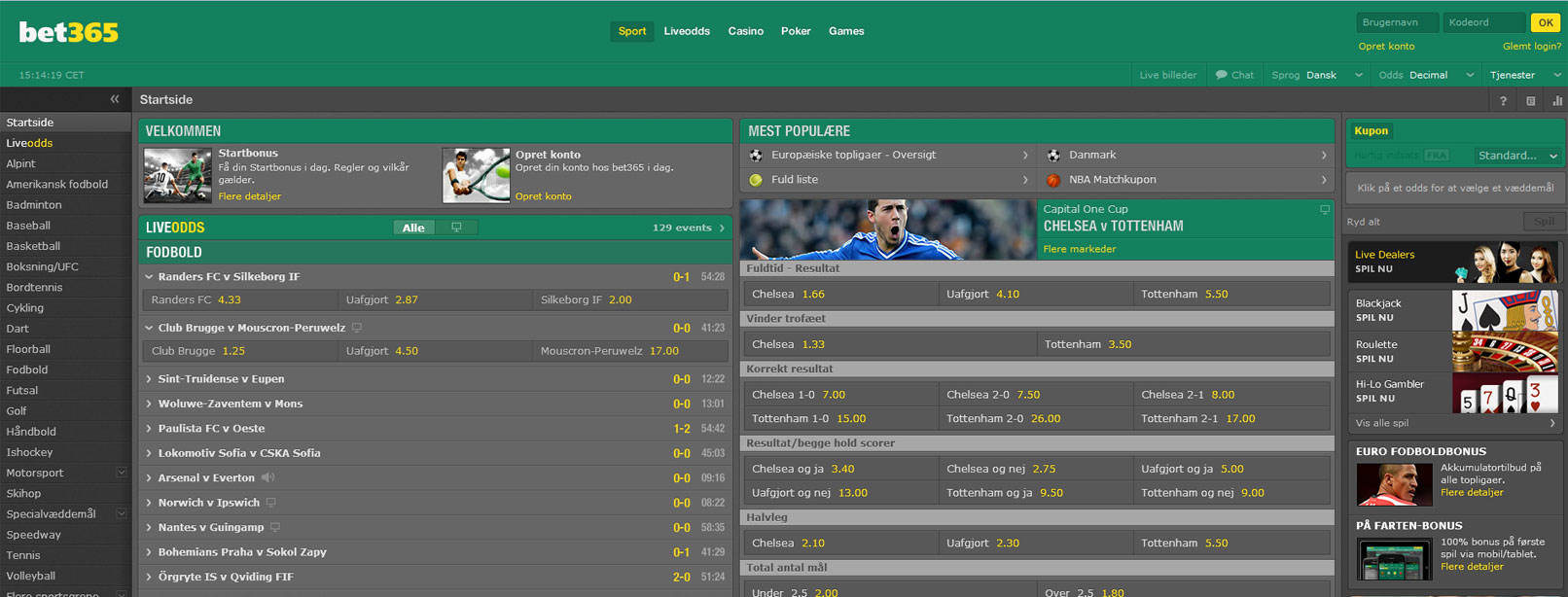Click the basketball icon for NBA Matchkupon
This screenshot has width=1568, height=597.
coord(1053,180)
